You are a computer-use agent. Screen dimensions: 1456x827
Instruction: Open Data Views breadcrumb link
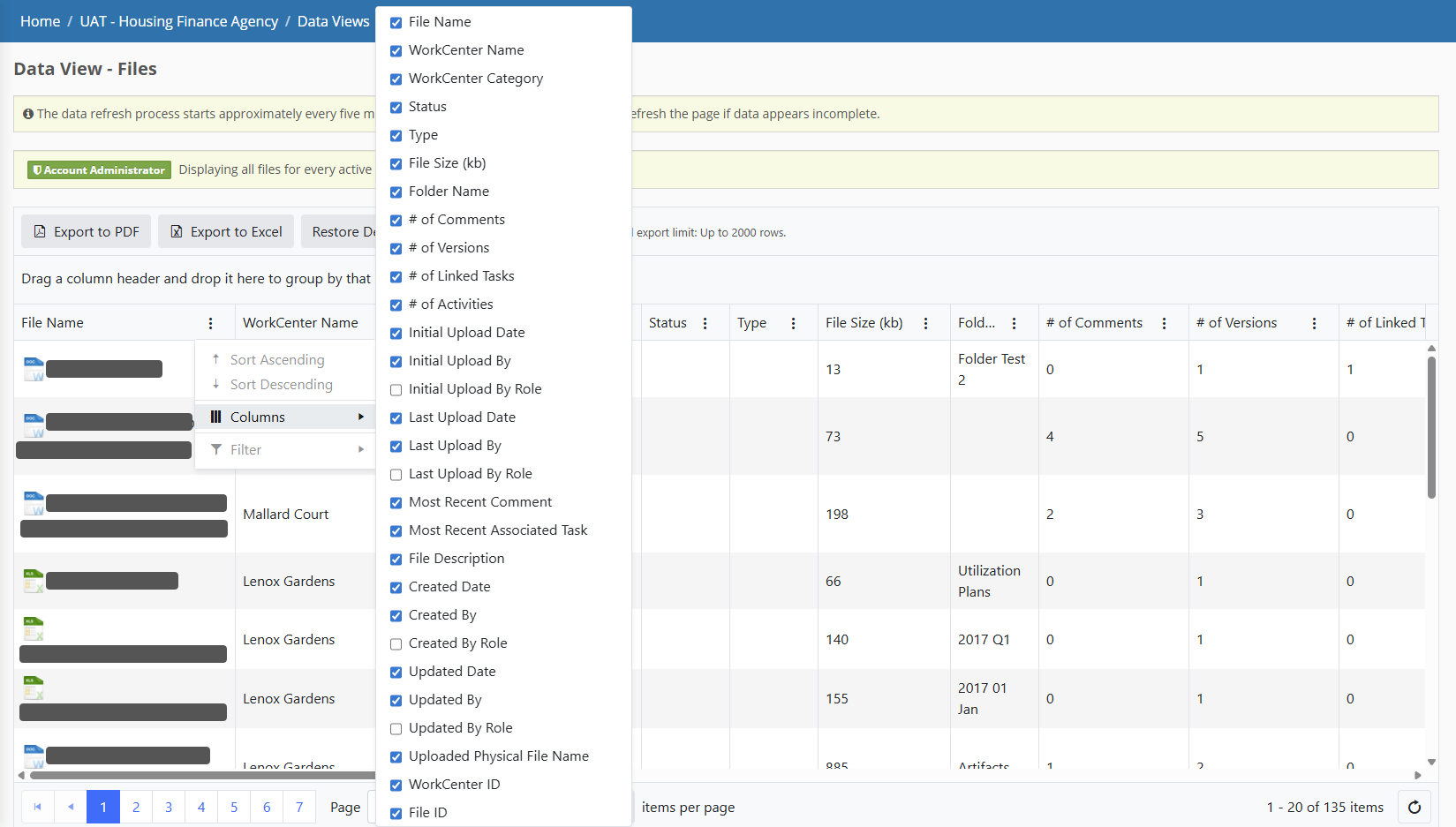coord(333,21)
